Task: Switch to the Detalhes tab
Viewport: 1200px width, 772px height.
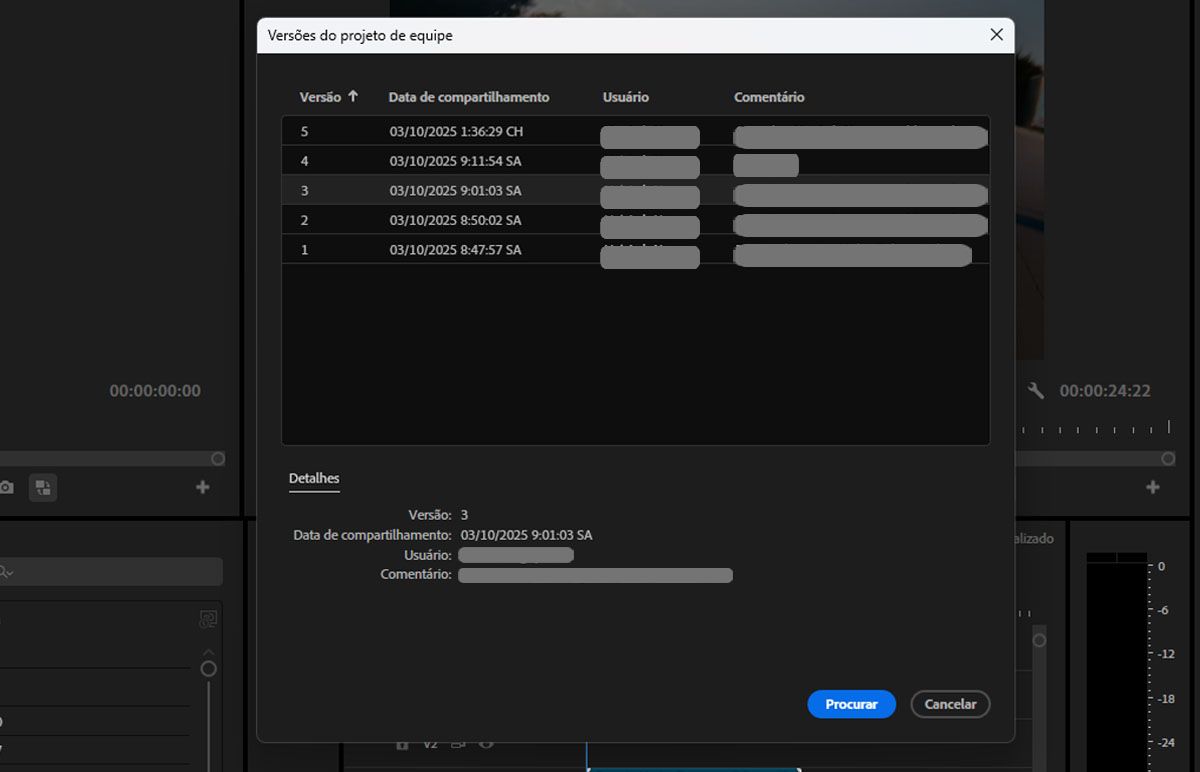Action: [313, 478]
